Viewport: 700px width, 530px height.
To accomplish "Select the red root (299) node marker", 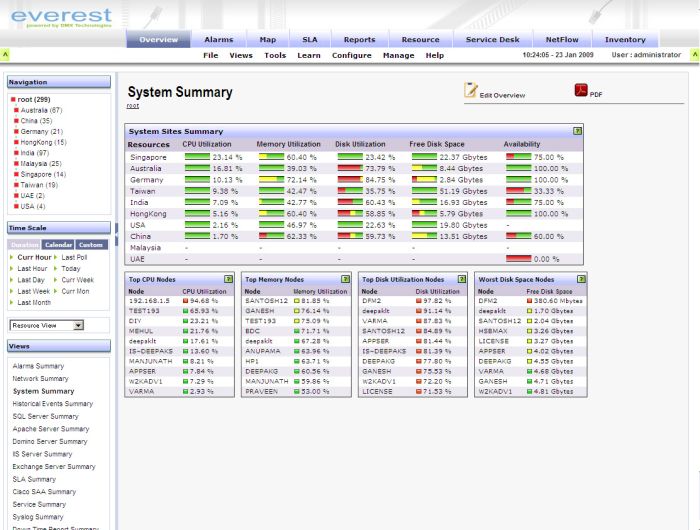I will tap(13, 100).
